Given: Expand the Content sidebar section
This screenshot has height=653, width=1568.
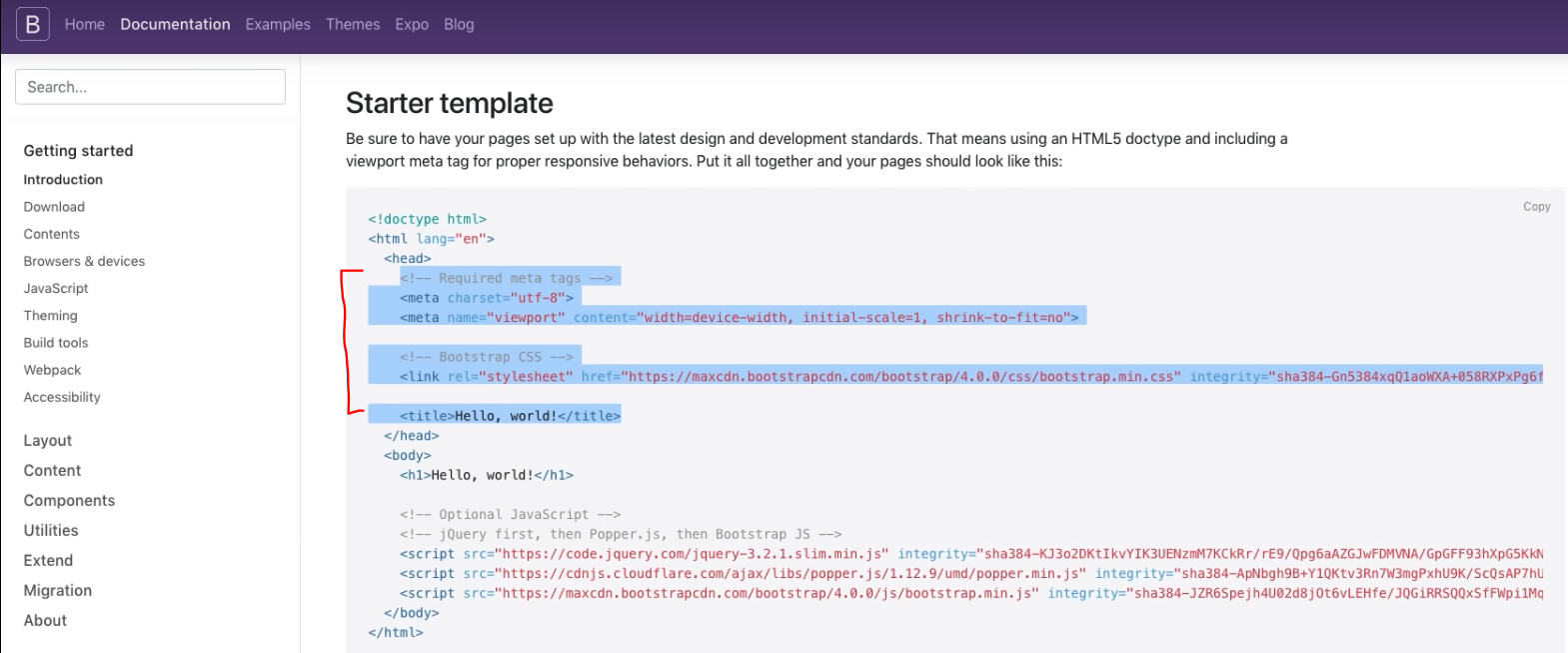Looking at the screenshot, I should (52, 471).
